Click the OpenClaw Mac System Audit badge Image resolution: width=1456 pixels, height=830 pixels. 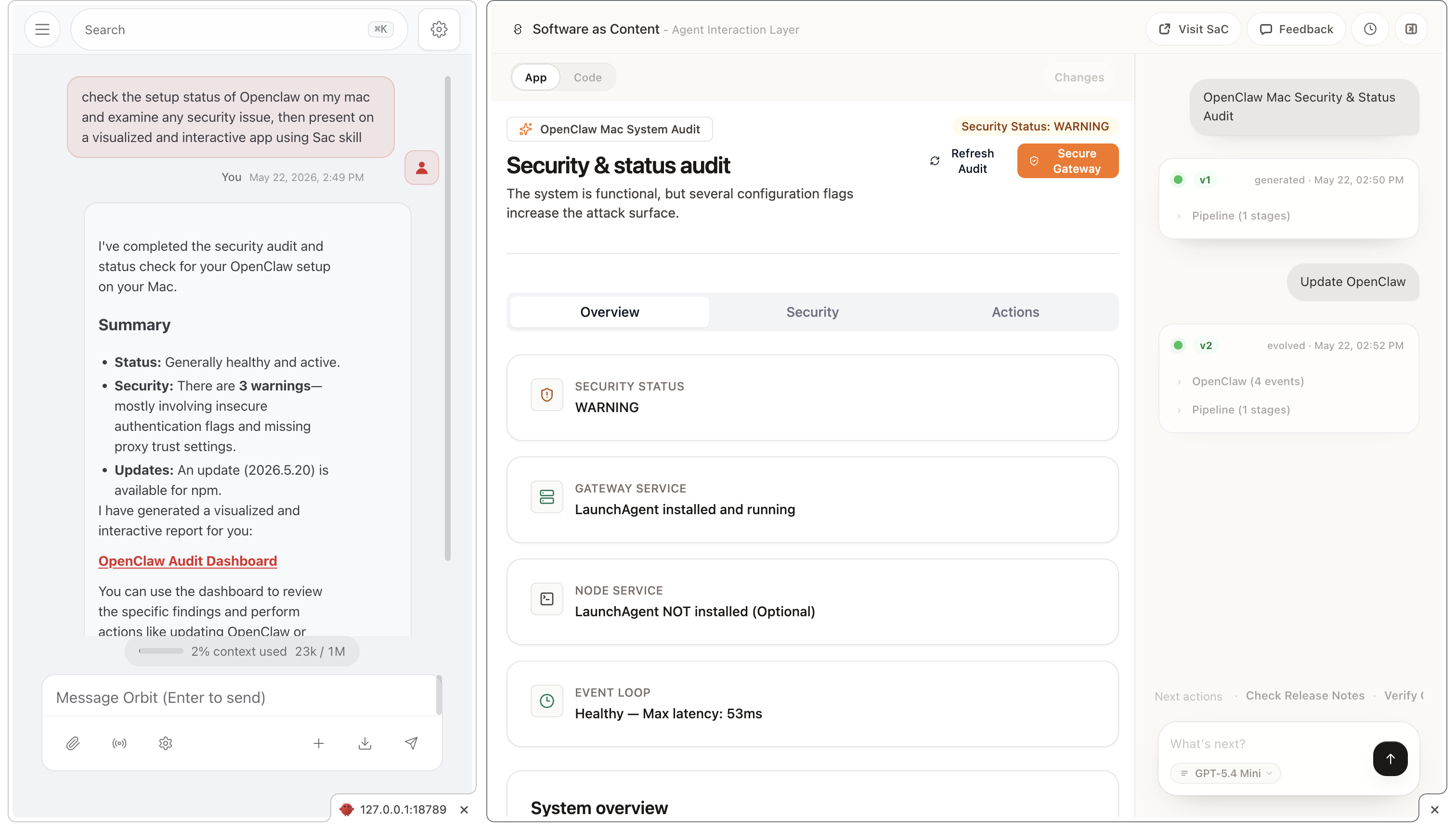[610, 130]
